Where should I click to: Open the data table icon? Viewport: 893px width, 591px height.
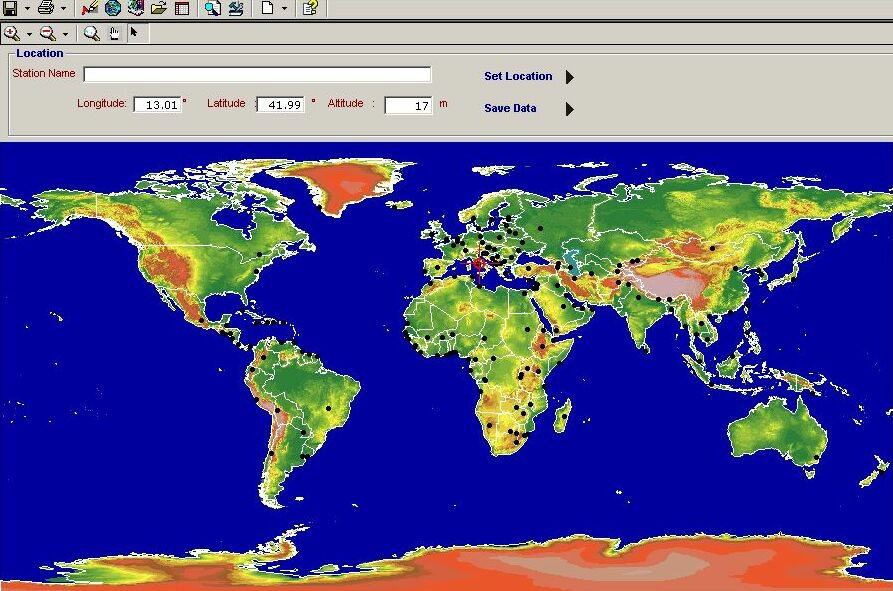tap(180, 10)
